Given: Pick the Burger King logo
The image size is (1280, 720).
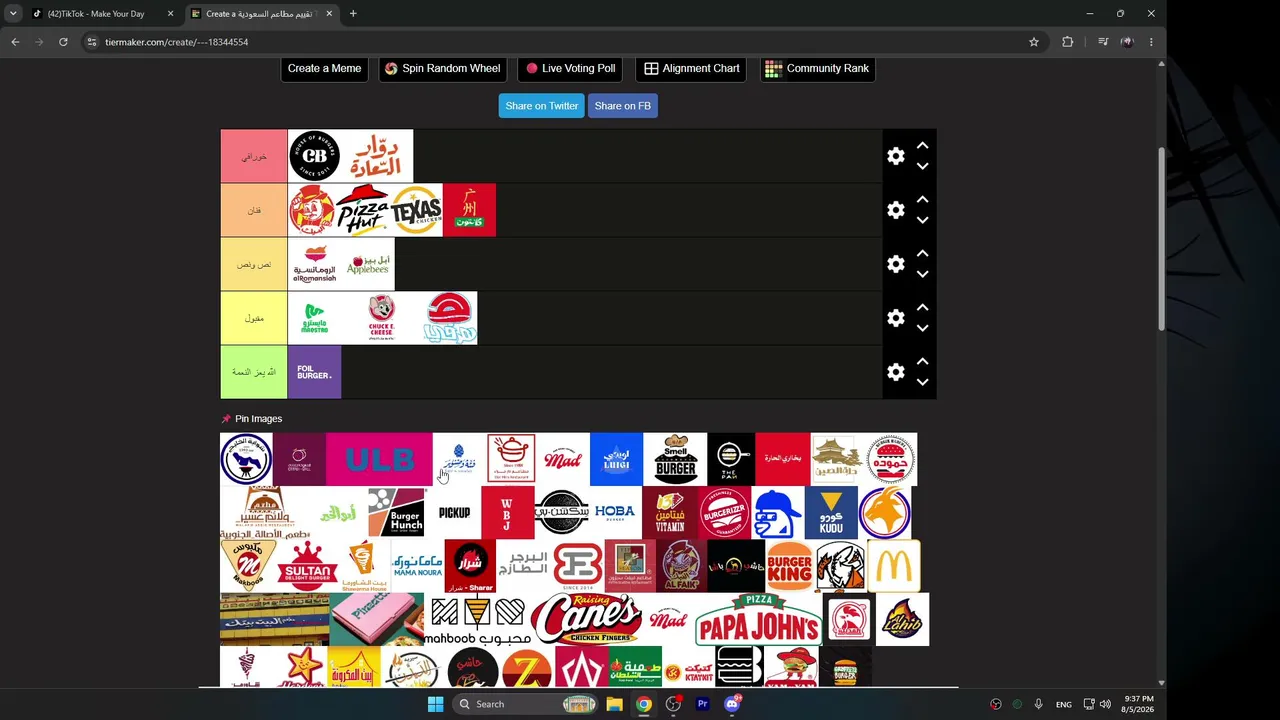Looking at the screenshot, I should [789, 566].
